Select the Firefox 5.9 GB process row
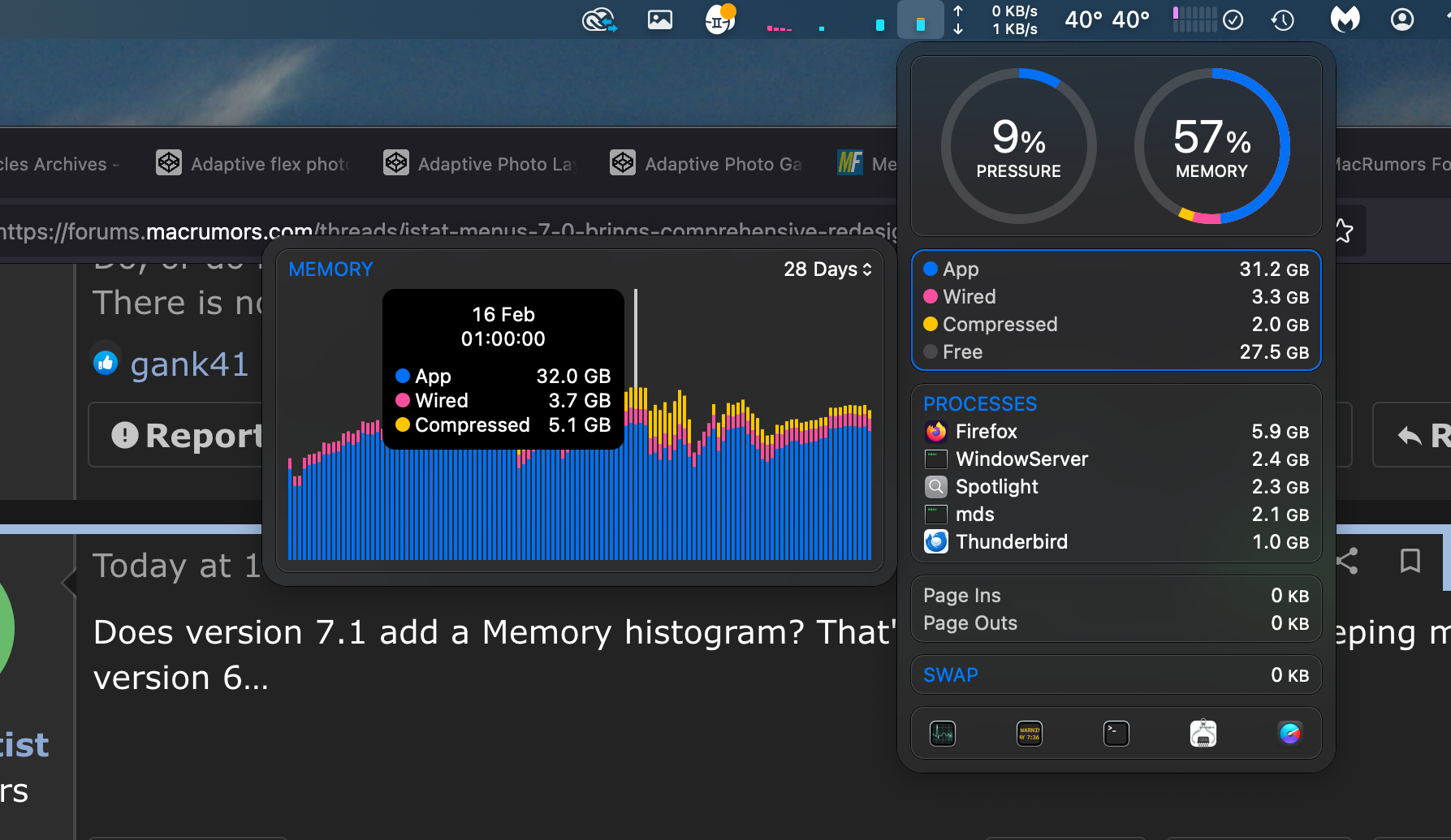The height and width of the screenshot is (840, 1451). click(x=1116, y=432)
